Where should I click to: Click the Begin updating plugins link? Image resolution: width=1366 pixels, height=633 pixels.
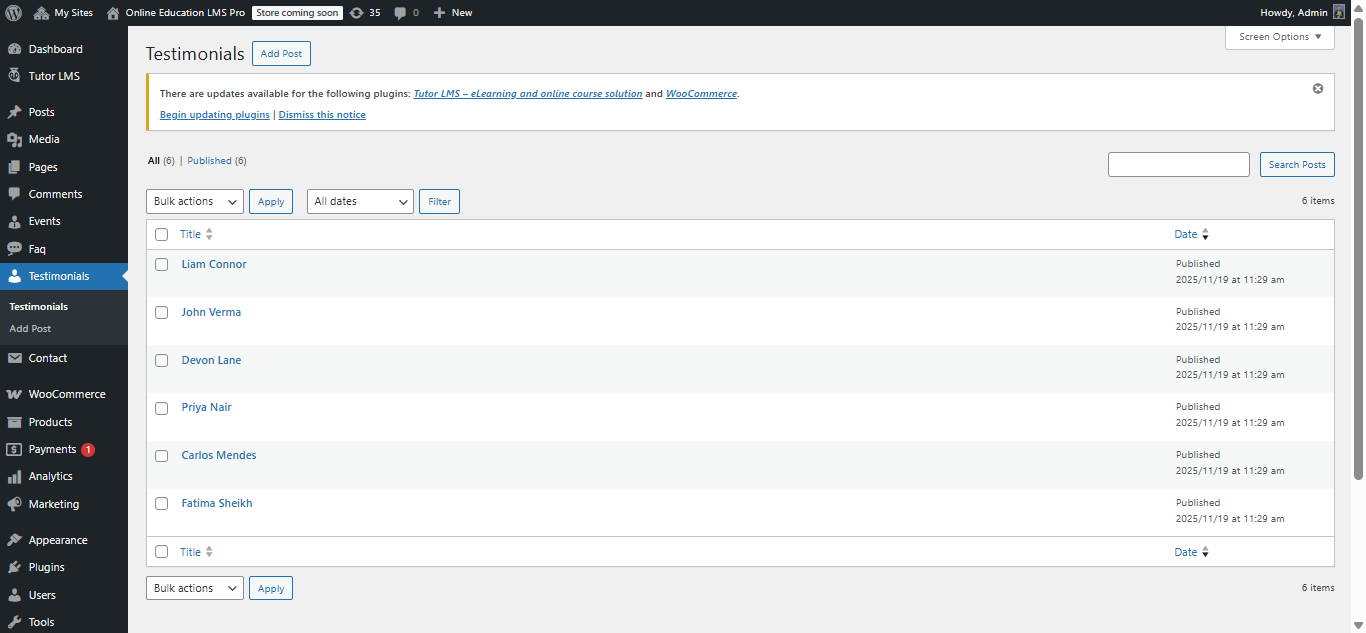215,115
